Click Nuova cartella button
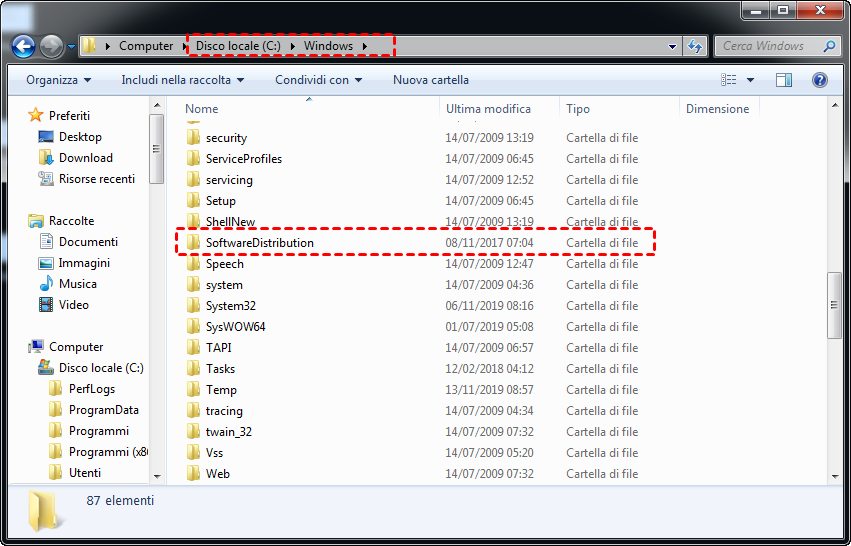 pos(431,80)
